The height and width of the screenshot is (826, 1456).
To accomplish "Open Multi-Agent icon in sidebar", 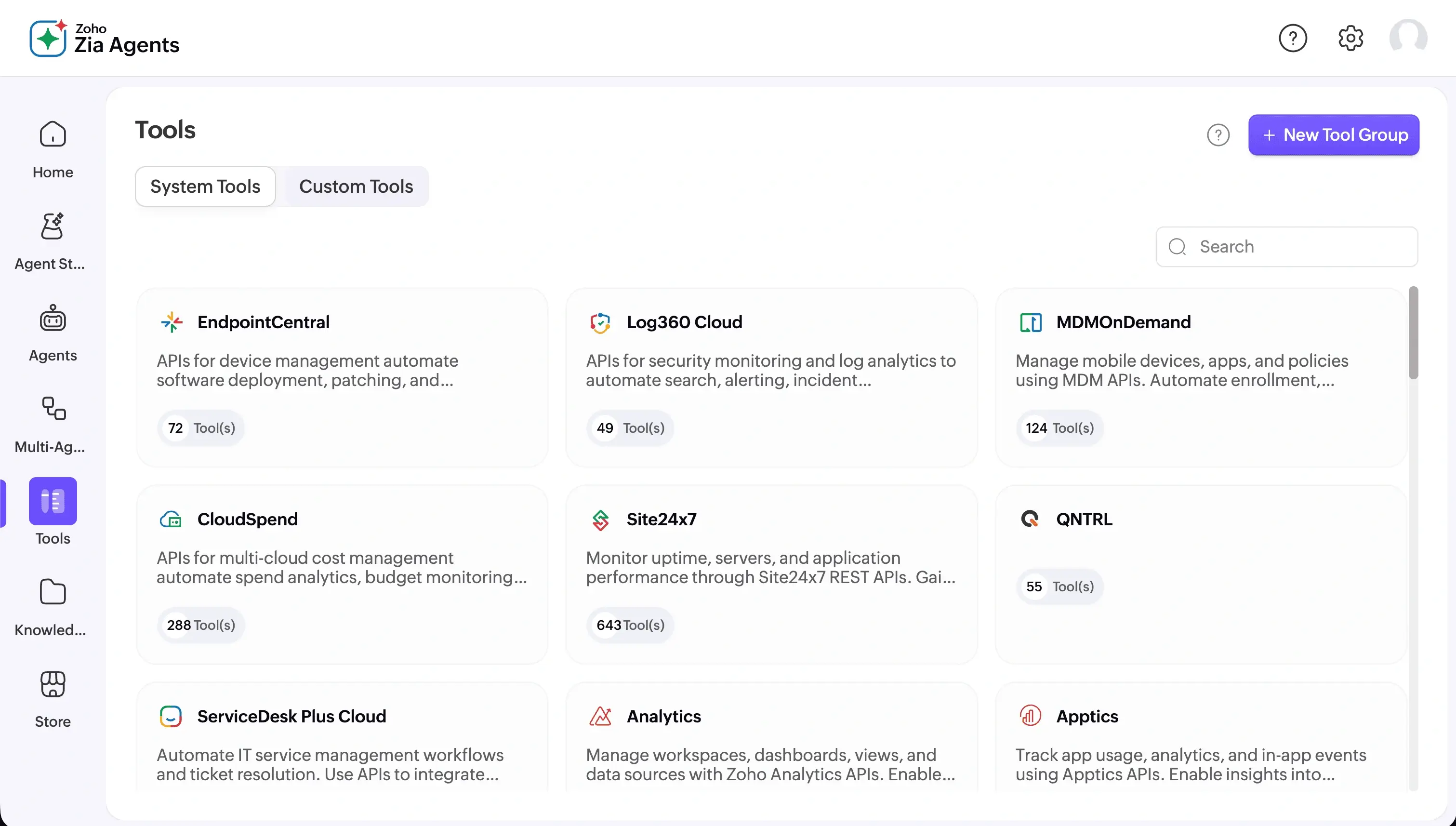I will [x=54, y=409].
